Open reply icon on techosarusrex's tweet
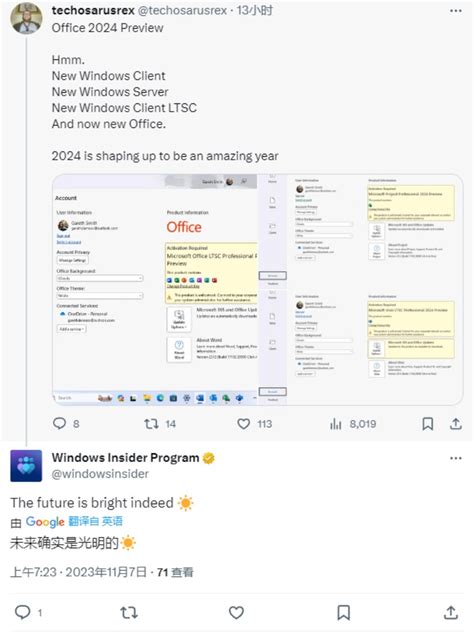The height and width of the screenshot is (634, 474). 59,423
